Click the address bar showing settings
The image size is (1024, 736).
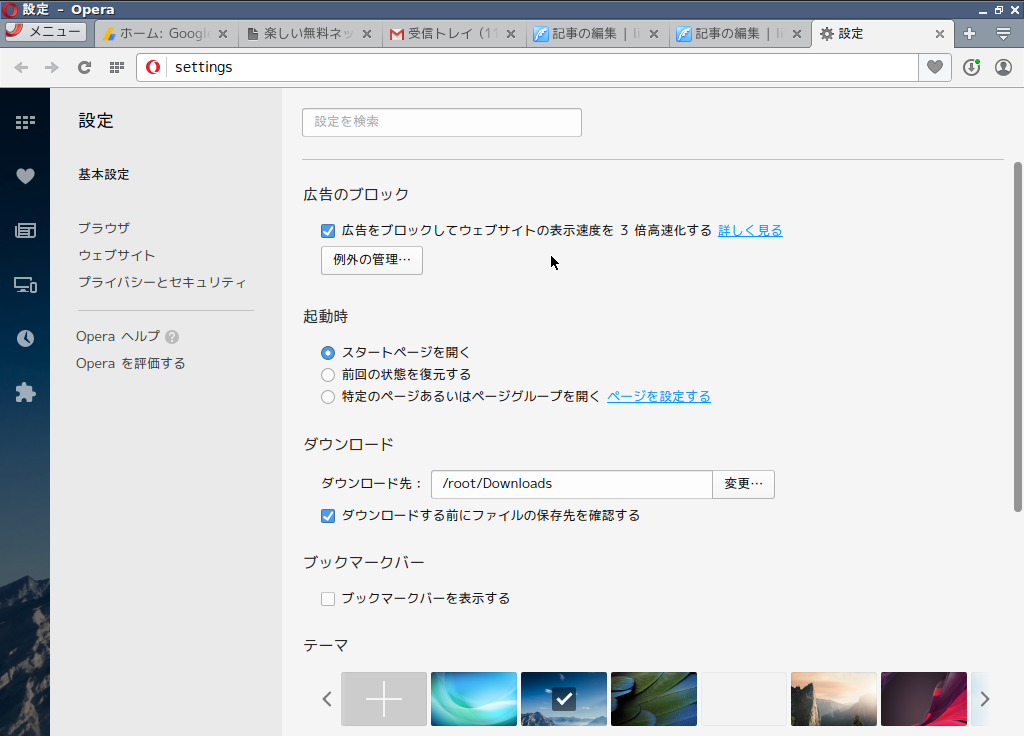[x=542, y=67]
